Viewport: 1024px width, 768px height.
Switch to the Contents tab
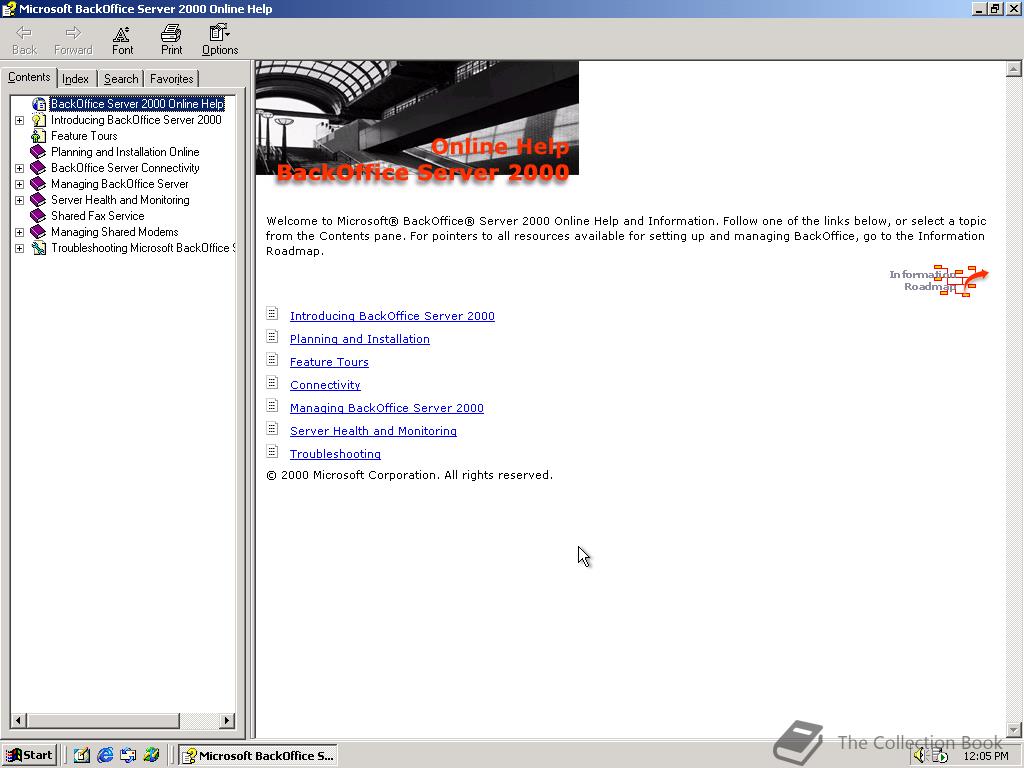click(x=29, y=77)
